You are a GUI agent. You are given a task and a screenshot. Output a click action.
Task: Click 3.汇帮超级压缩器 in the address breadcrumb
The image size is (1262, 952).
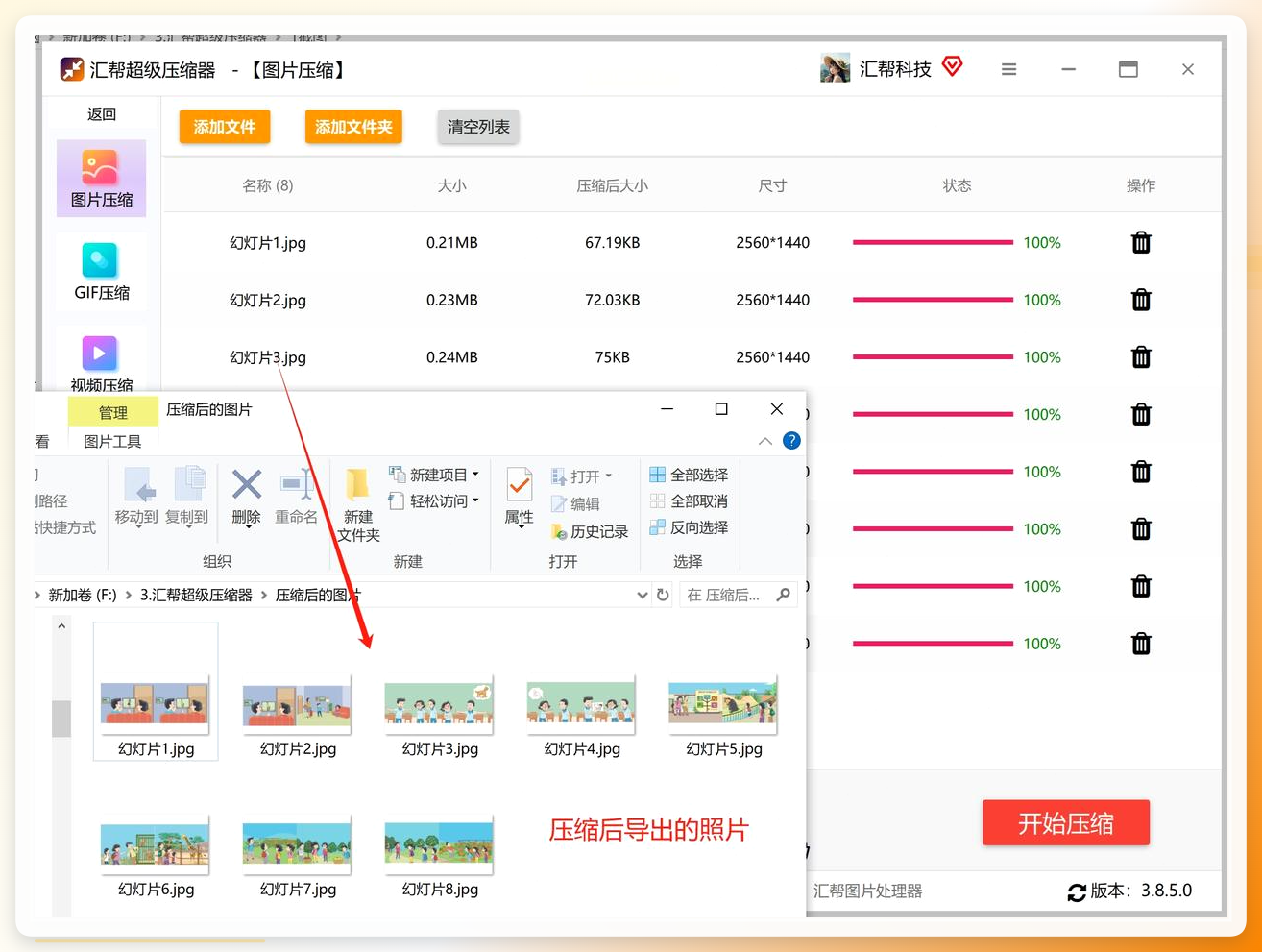[x=196, y=596]
